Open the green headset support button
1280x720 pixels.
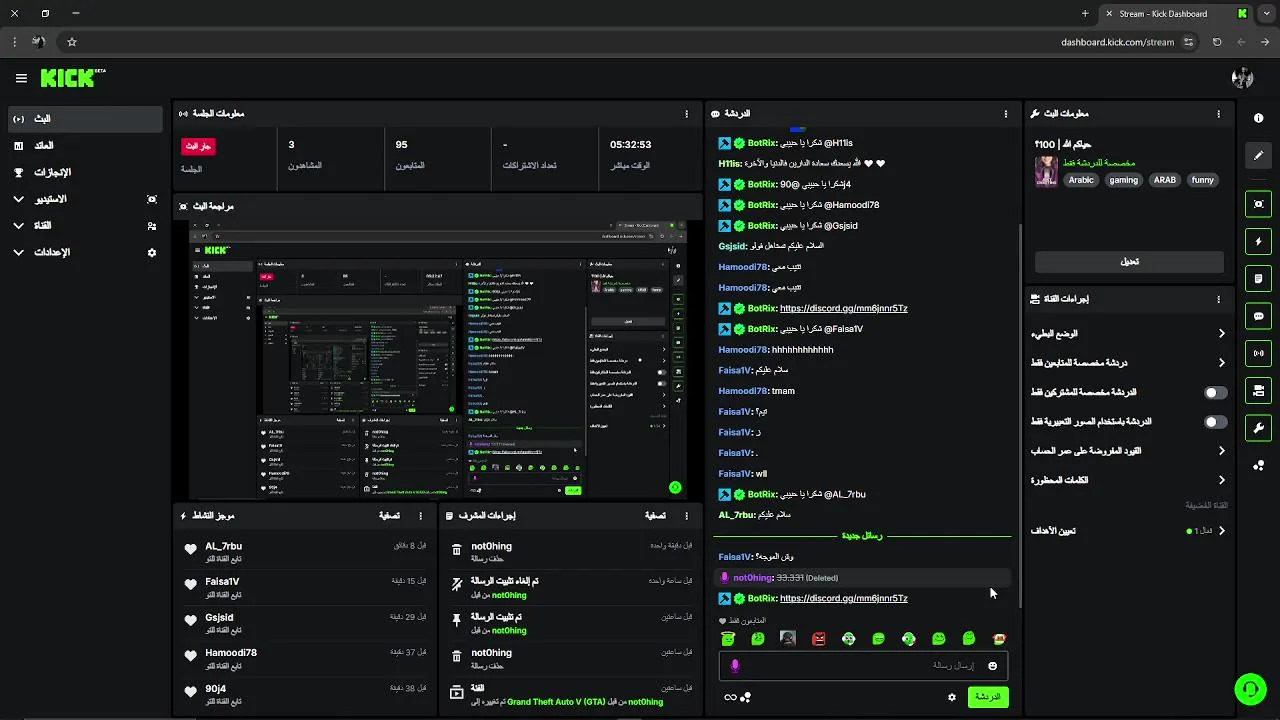pyautogui.click(x=1249, y=689)
